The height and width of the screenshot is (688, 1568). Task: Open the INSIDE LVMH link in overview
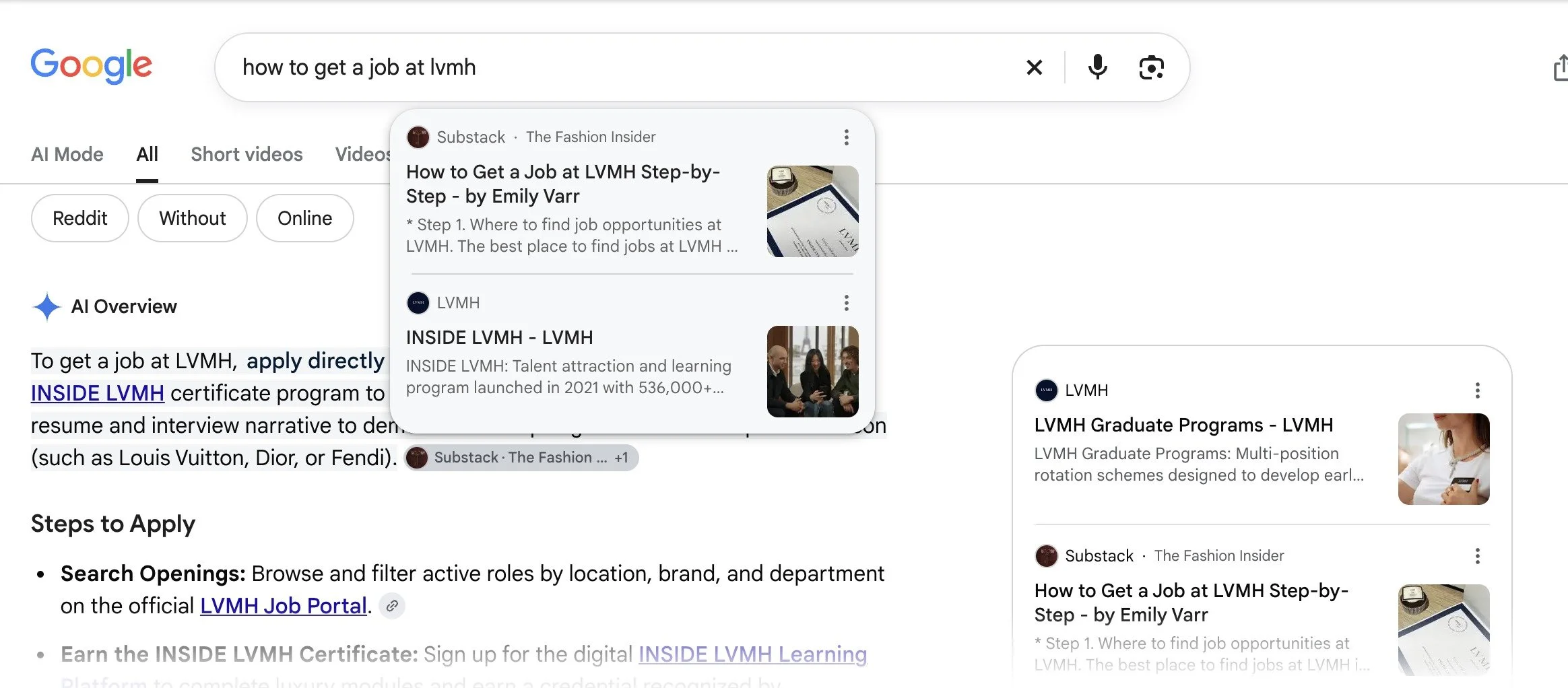click(98, 393)
